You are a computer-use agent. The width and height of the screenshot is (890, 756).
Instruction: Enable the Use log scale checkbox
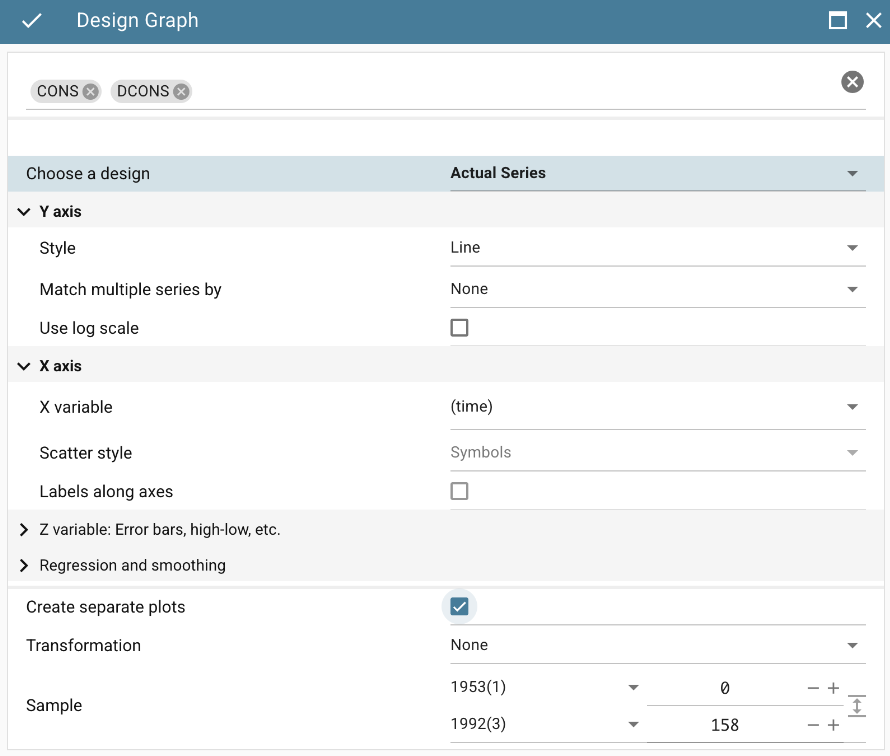pos(459,328)
